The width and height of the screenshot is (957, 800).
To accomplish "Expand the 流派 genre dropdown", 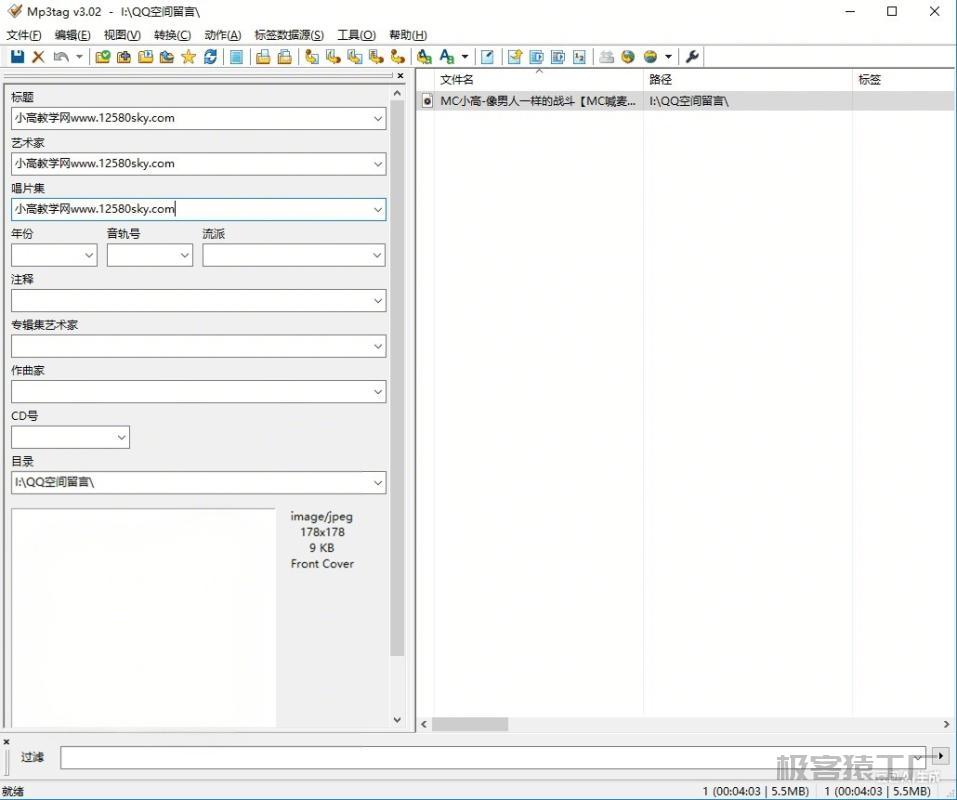I will [x=377, y=256].
